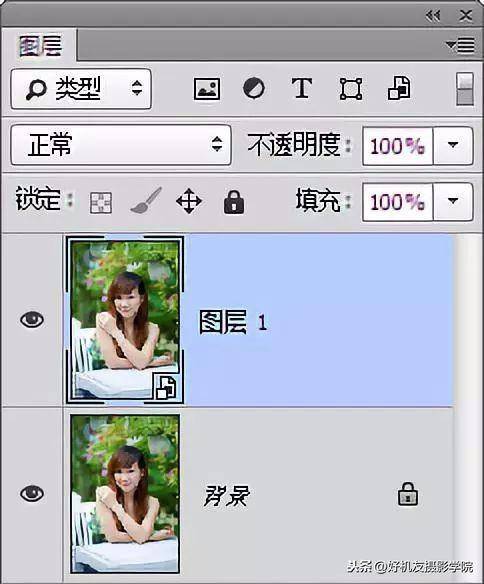Hide the 背景 layer visibility

coord(32,494)
